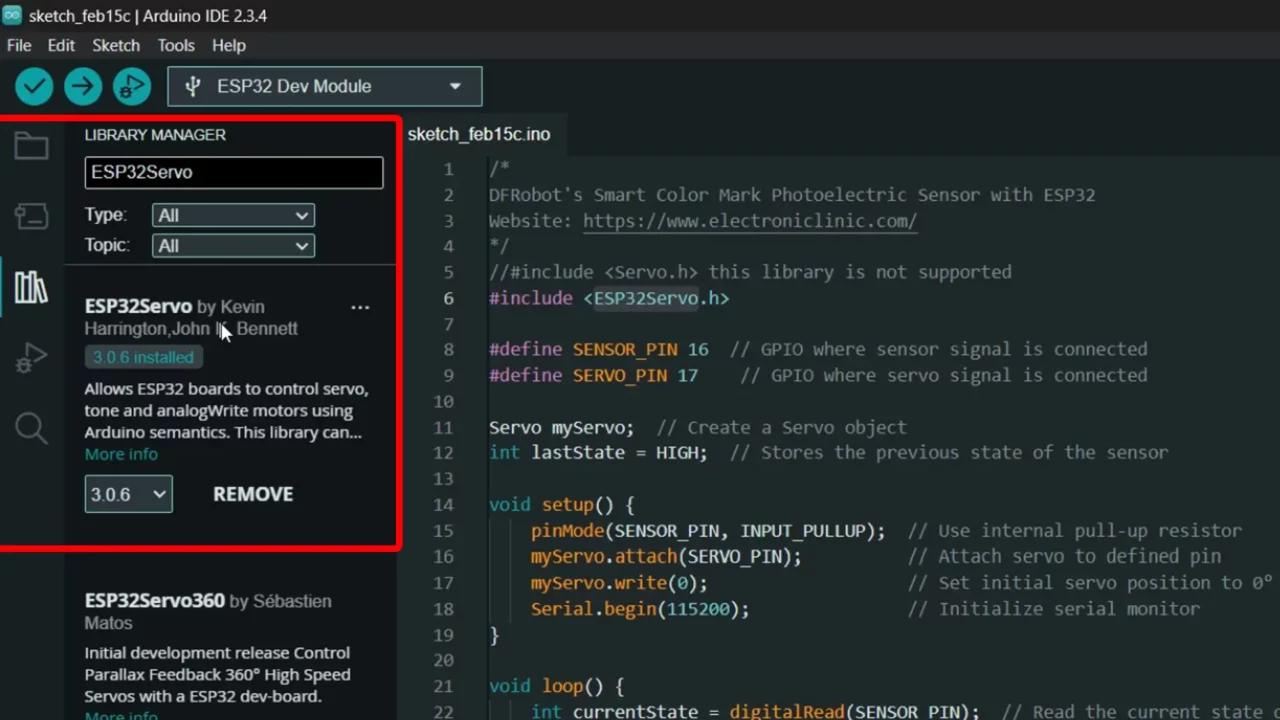Open the ESP32 Dev Module board dropdown
Screen dimensions: 1280x720
(325, 86)
